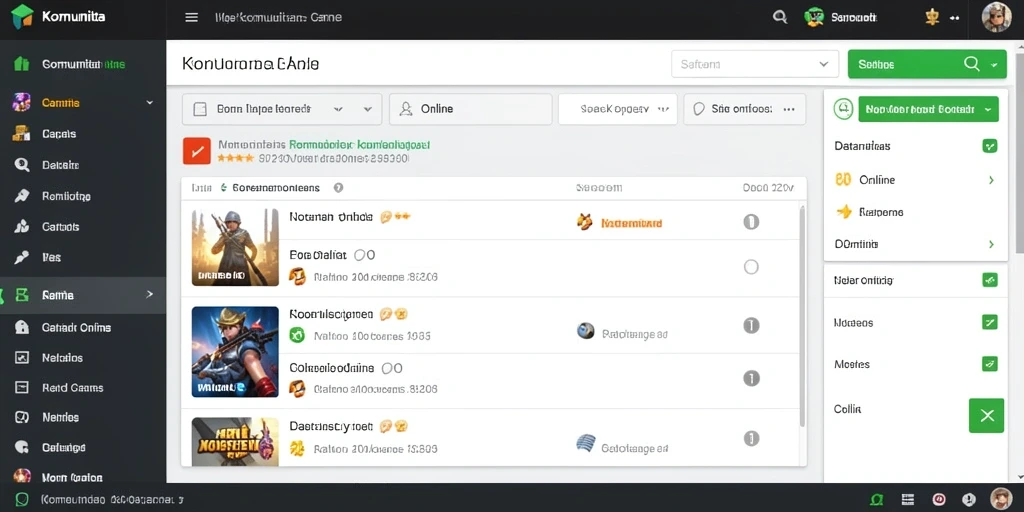Open the green link above the games list
This screenshot has height=512, width=1024.
(x=359, y=144)
